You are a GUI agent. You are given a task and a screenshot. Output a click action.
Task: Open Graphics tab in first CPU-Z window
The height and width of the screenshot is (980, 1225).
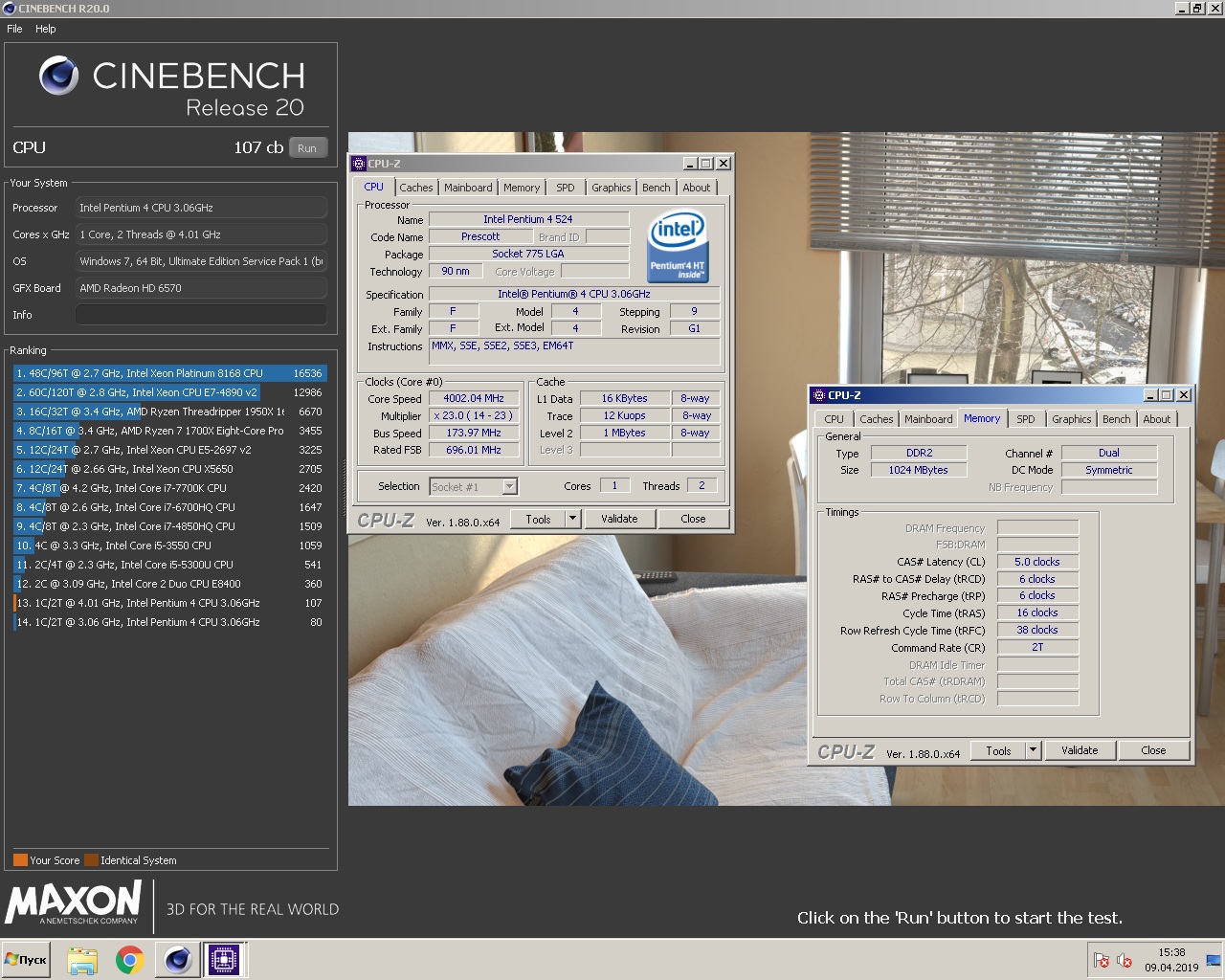(x=612, y=188)
